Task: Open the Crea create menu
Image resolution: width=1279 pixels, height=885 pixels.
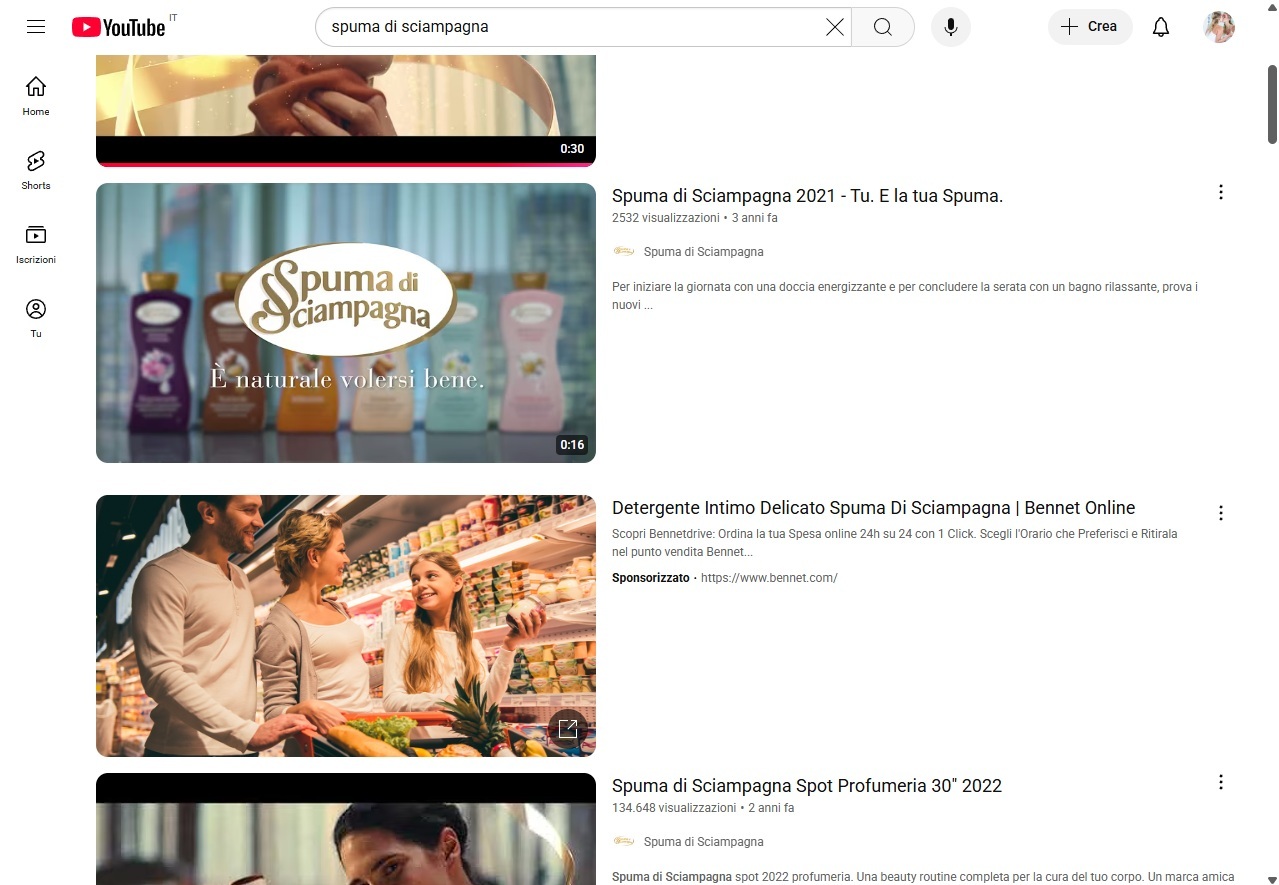Action: pos(1090,27)
